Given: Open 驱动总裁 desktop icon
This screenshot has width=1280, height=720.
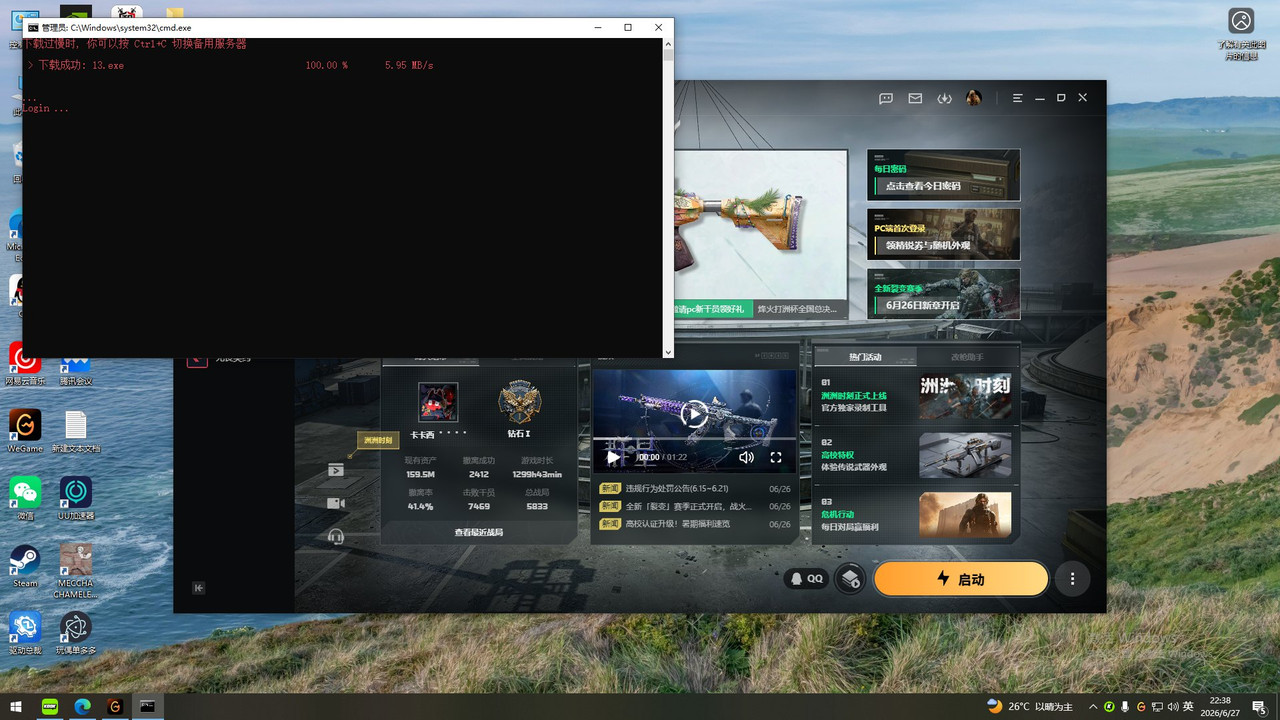Looking at the screenshot, I should [x=25, y=633].
